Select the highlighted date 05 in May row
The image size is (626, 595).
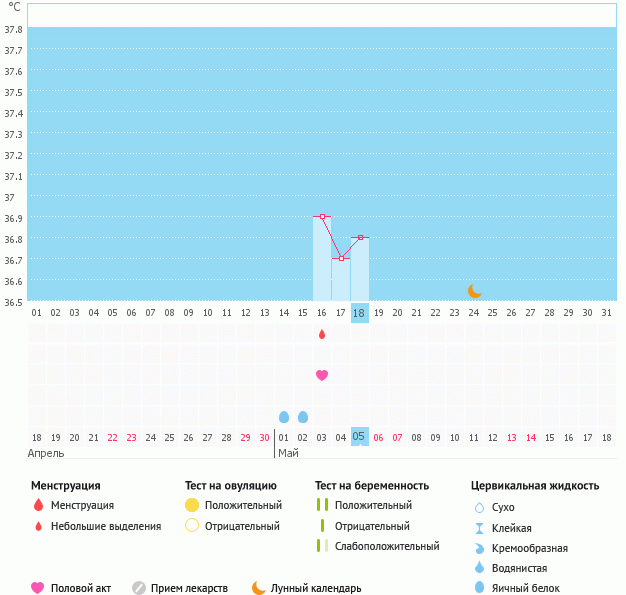360,436
